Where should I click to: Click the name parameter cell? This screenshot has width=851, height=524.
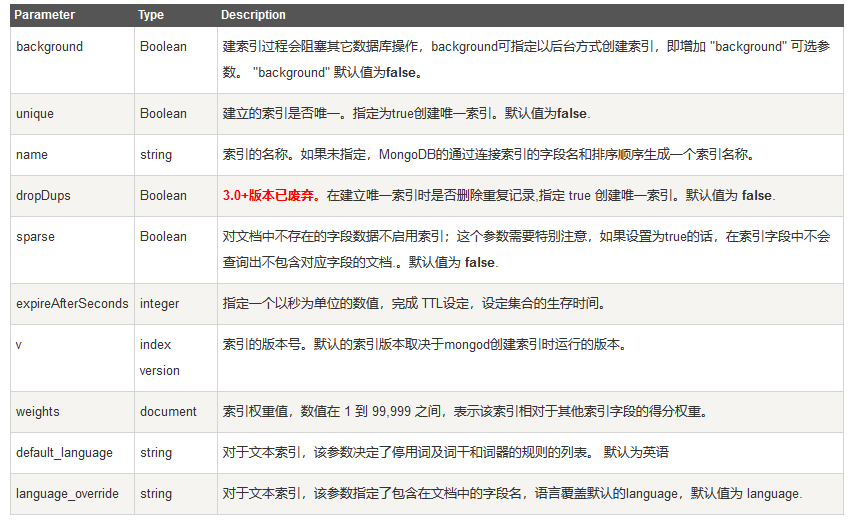click(32, 155)
